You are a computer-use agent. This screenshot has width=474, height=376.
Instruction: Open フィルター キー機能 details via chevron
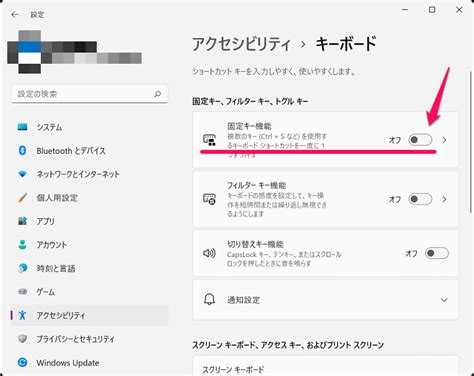tap(444, 199)
